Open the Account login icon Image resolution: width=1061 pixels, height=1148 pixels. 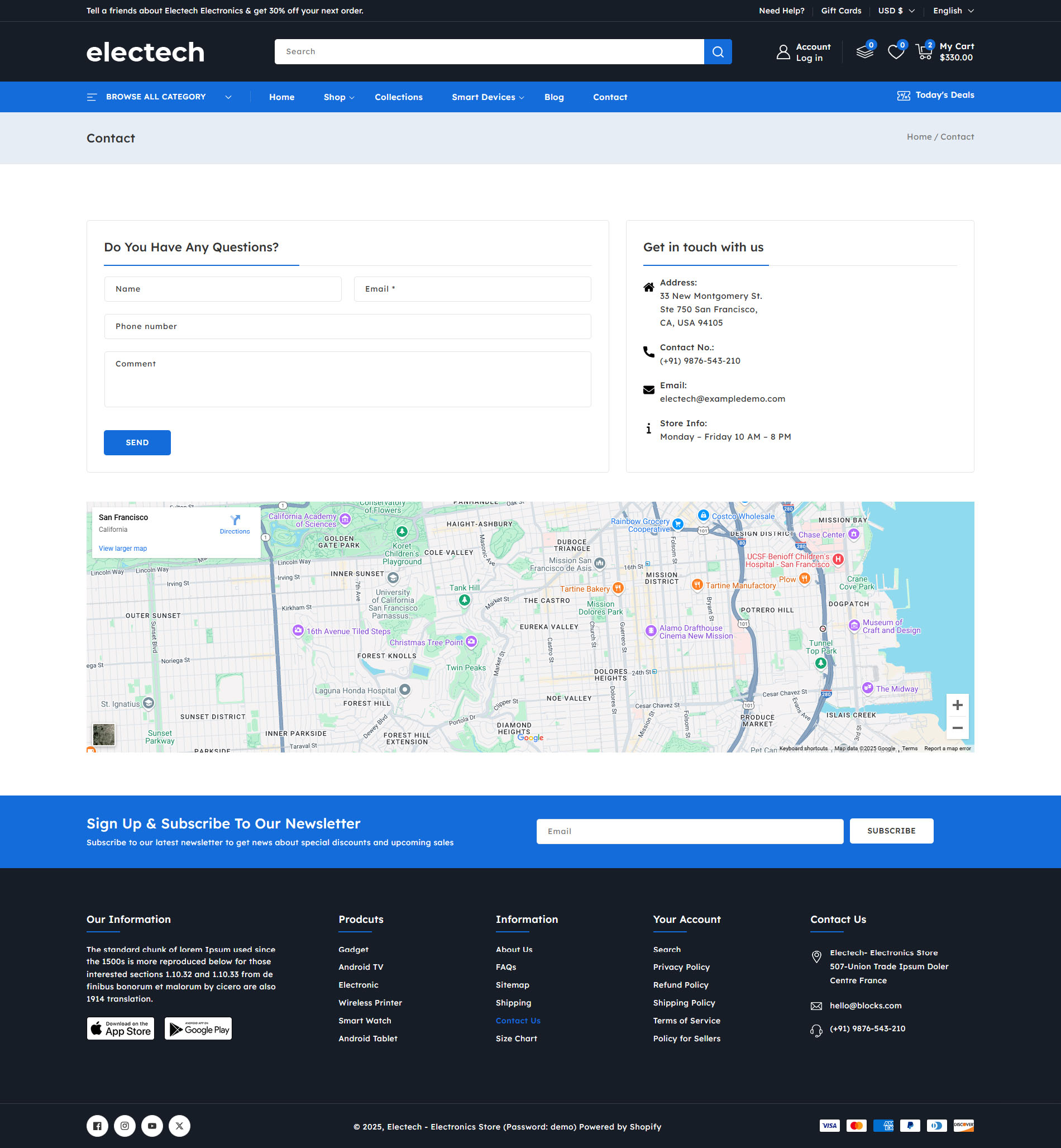[x=783, y=52]
